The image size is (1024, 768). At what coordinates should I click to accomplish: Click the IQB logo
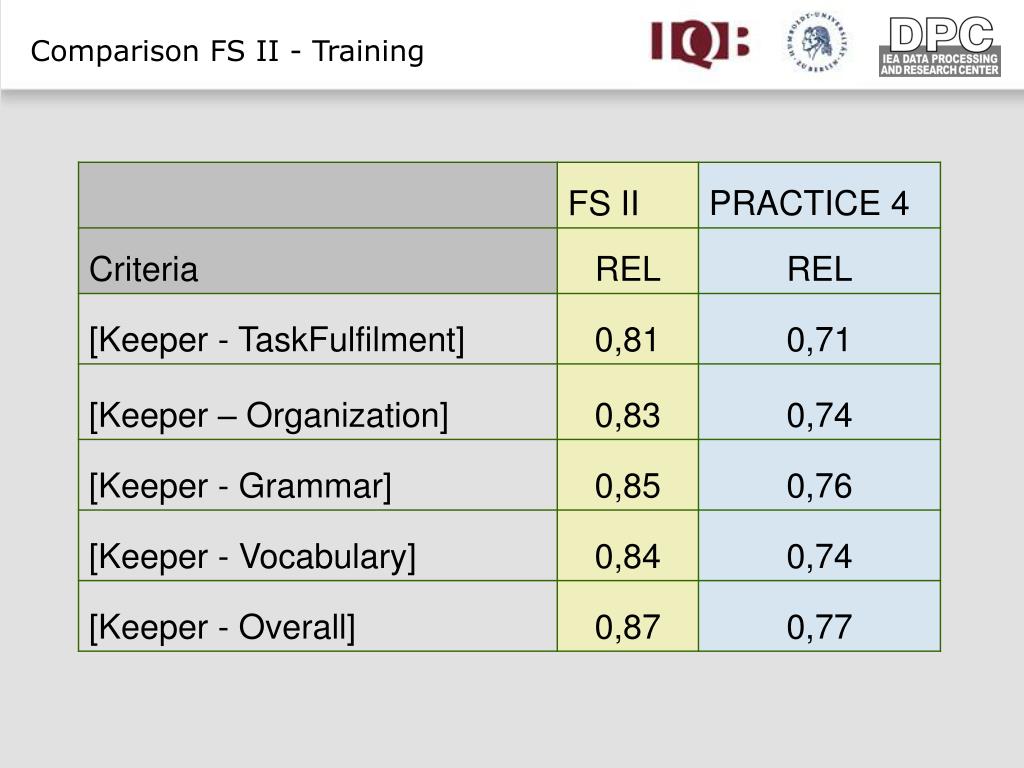click(x=699, y=43)
